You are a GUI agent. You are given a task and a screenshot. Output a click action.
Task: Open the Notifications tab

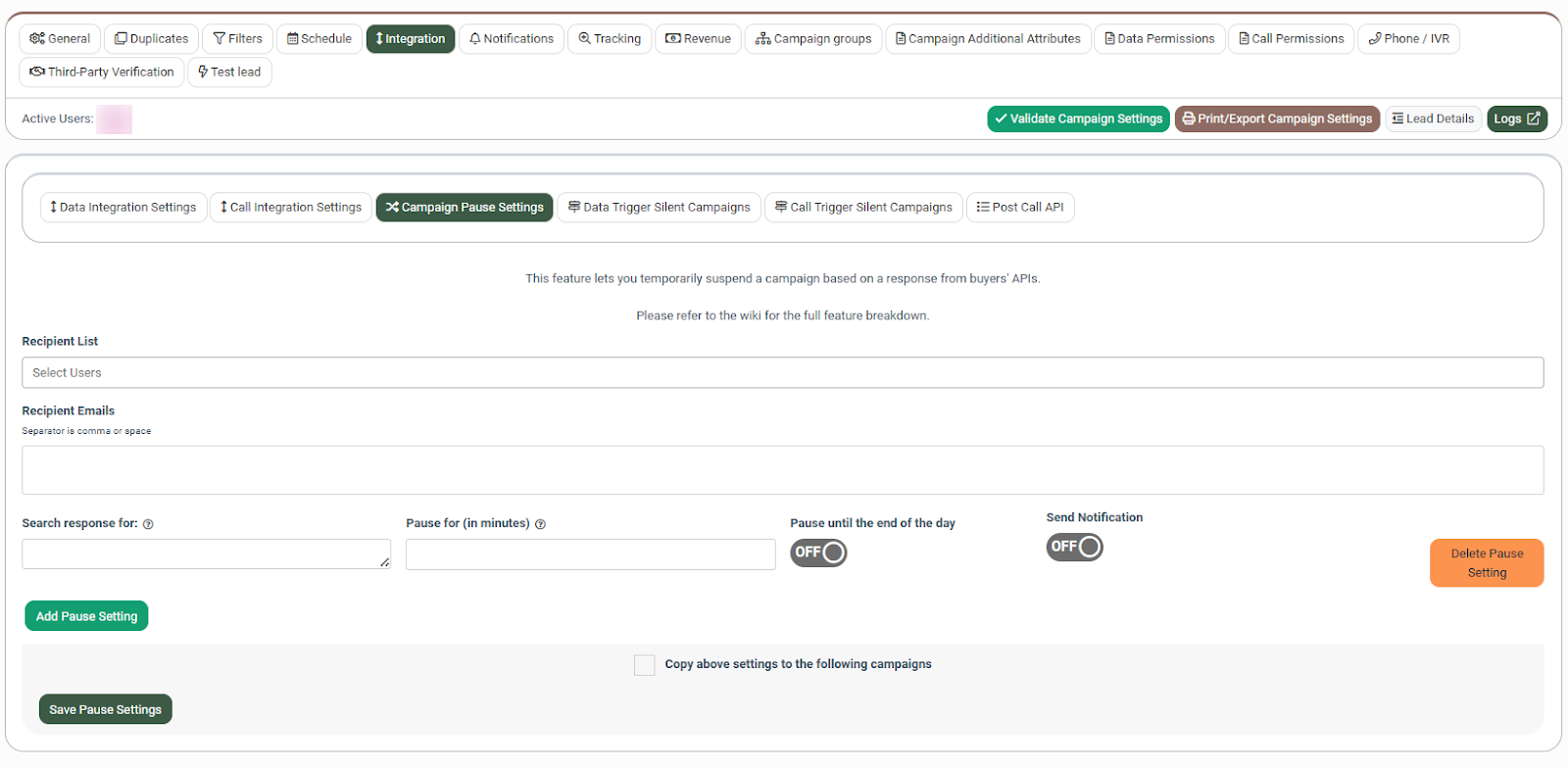pos(512,39)
